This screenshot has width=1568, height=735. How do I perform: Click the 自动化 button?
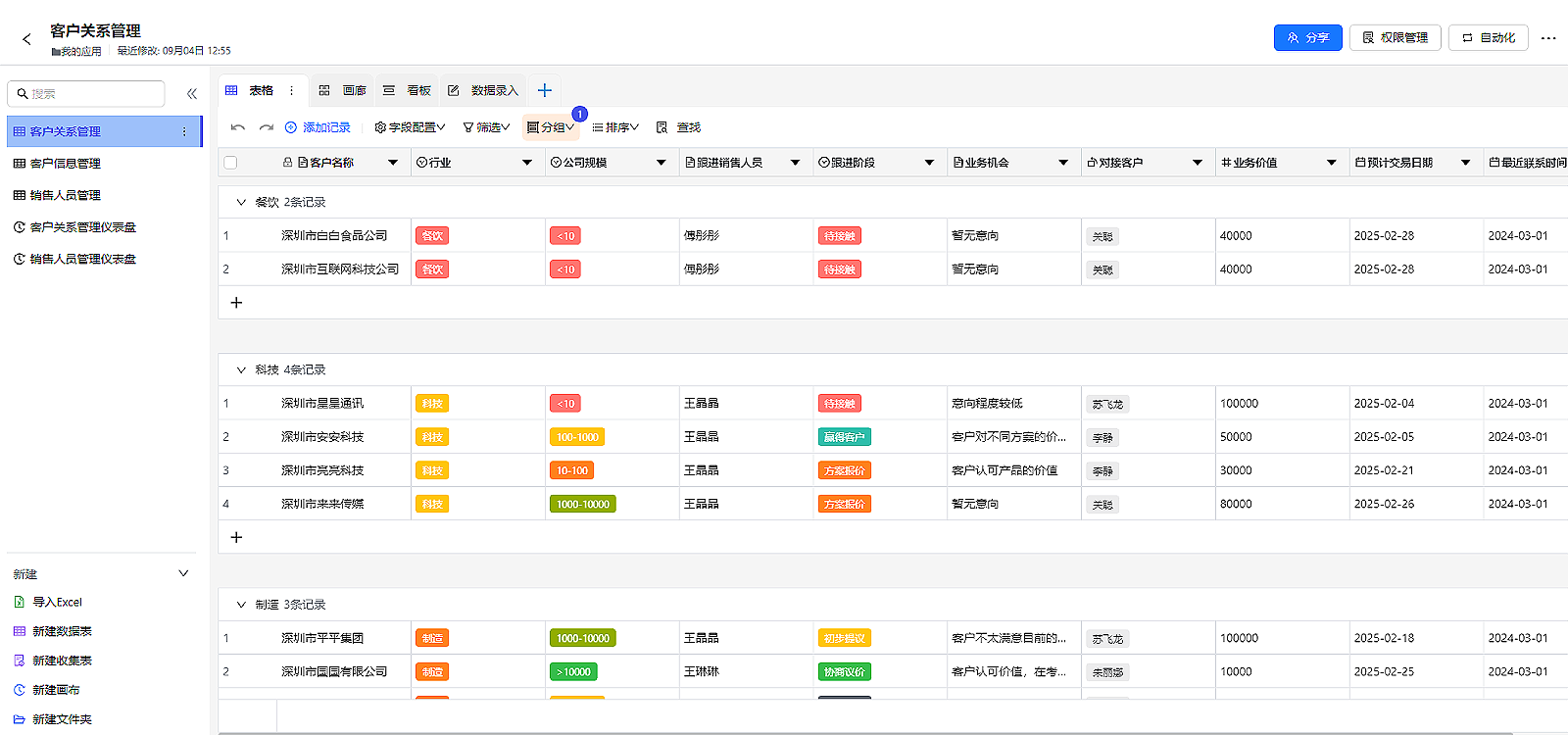1489,37
